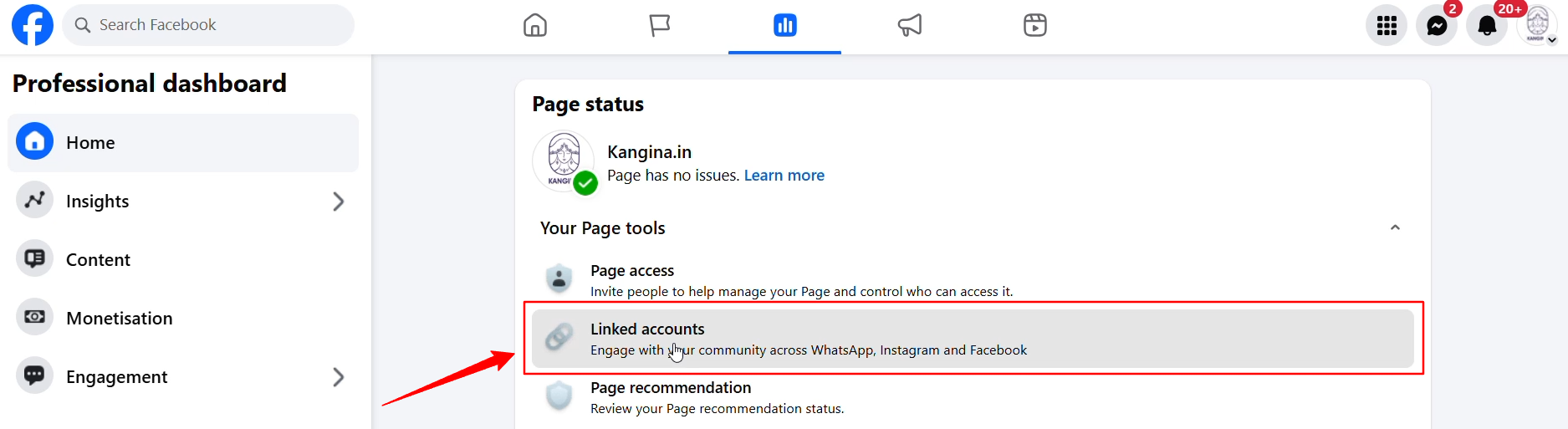The image size is (1568, 429).
Task: Open the Ads megaphone icon
Action: 910,25
